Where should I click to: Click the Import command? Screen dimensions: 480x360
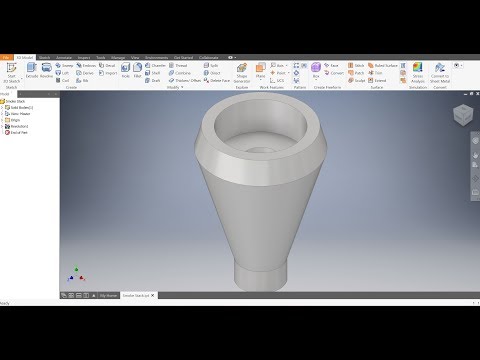click(108, 73)
